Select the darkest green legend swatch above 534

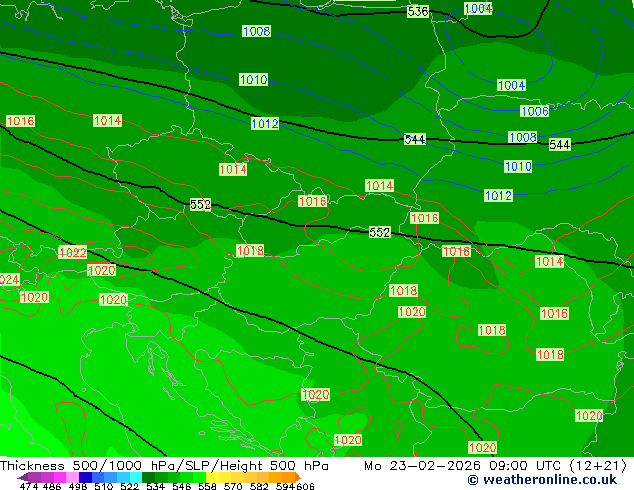point(148,477)
